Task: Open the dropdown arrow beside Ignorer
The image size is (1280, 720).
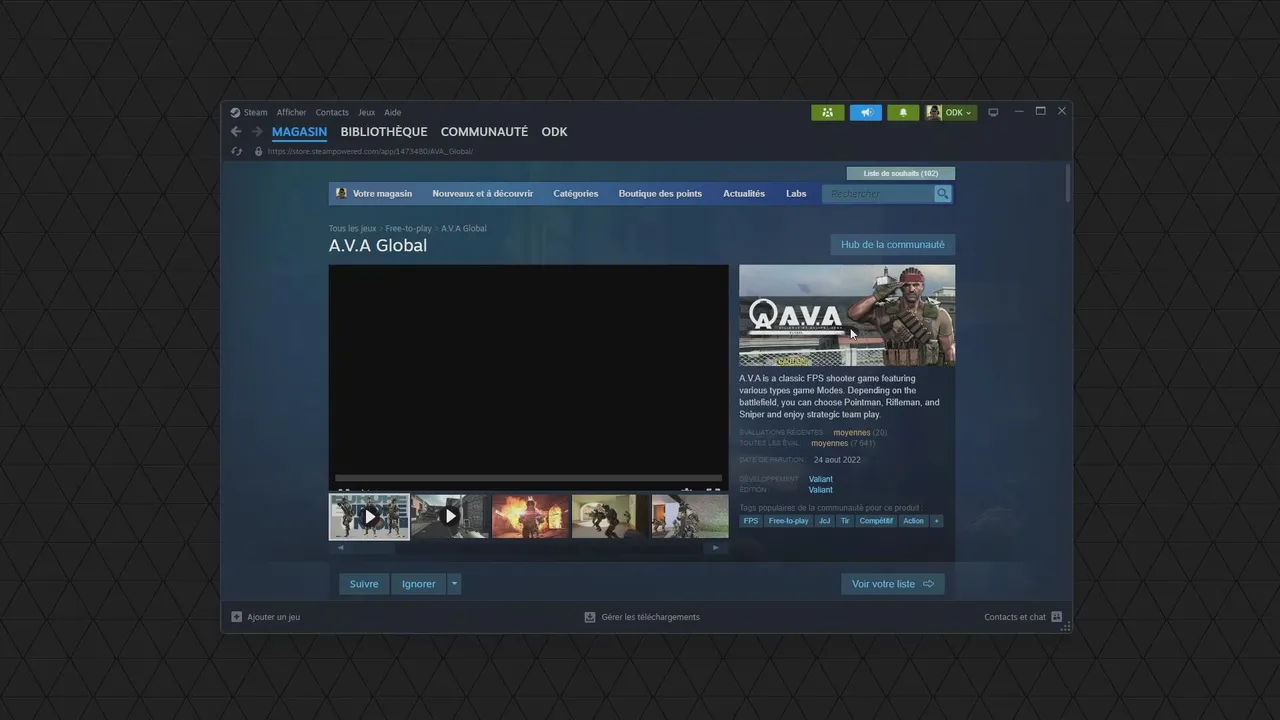Action: 454,584
